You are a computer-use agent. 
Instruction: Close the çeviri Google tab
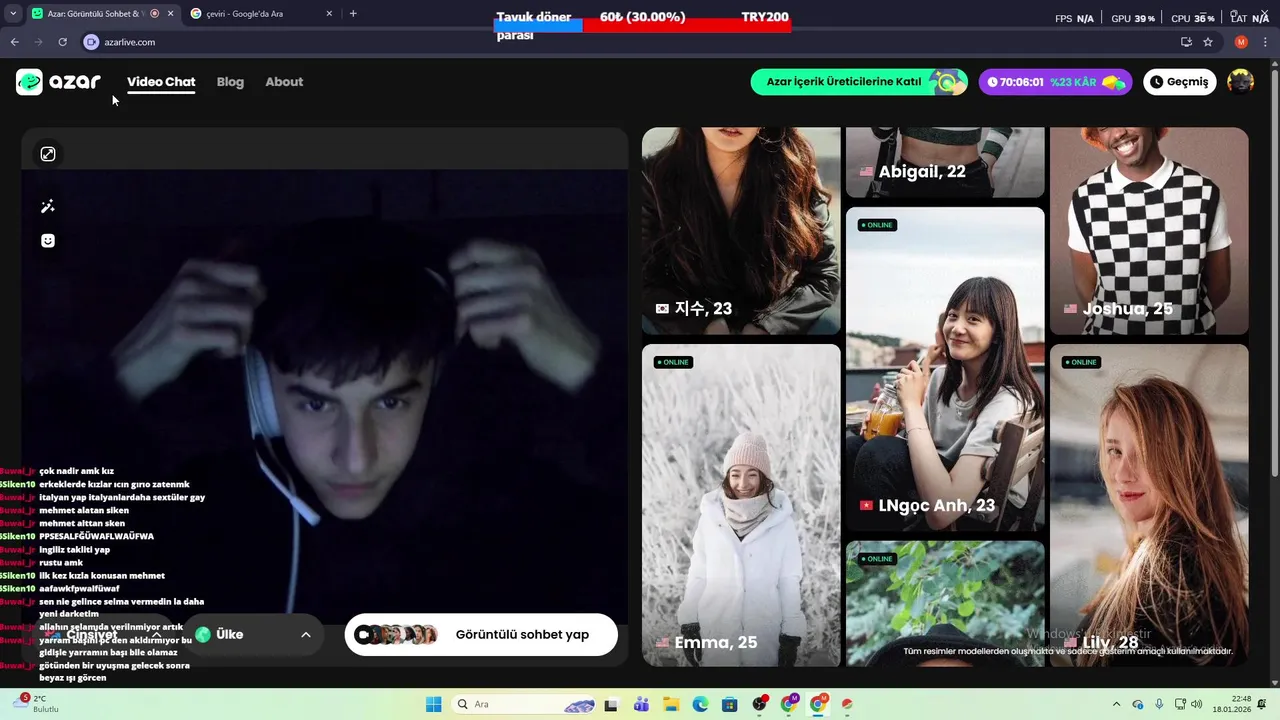tap(329, 14)
